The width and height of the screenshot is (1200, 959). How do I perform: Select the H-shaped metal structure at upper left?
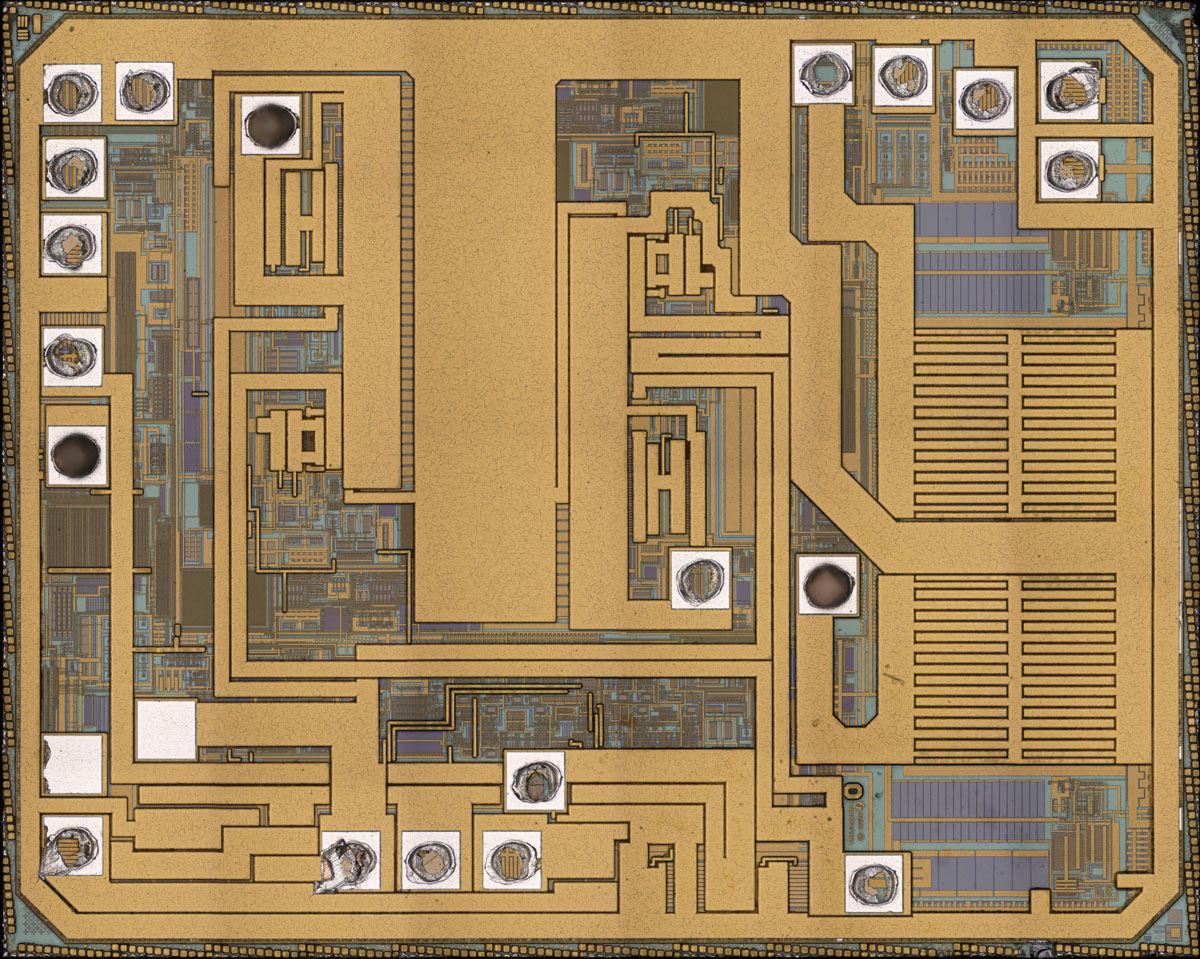(302, 218)
